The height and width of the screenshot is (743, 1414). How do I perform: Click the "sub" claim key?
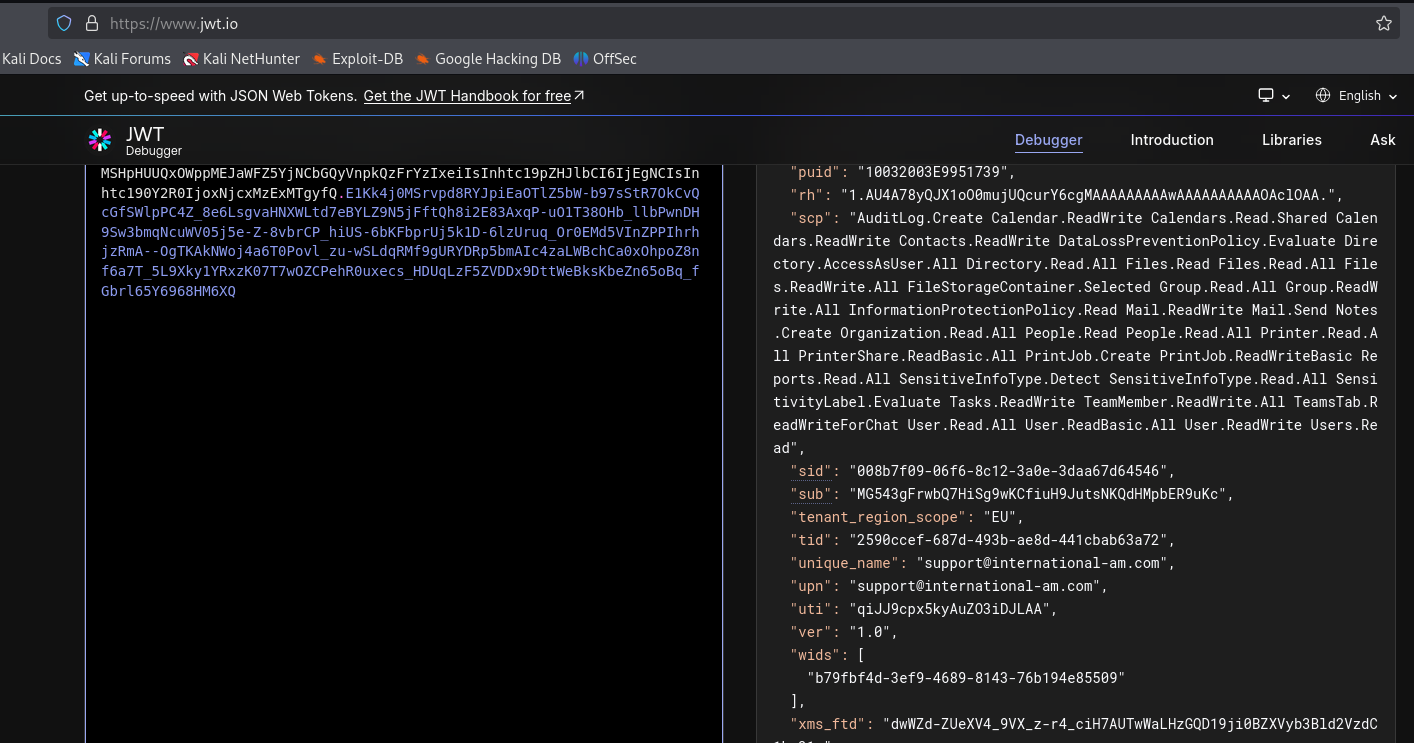(x=811, y=494)
